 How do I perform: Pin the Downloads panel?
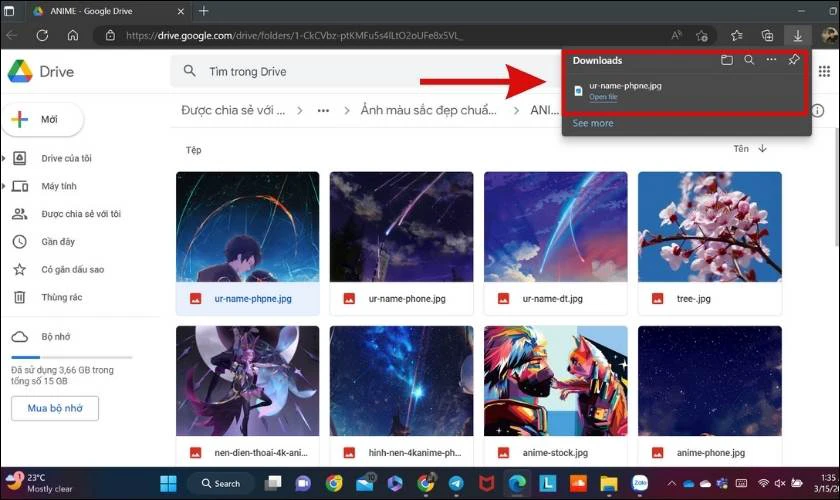(793, 60)
